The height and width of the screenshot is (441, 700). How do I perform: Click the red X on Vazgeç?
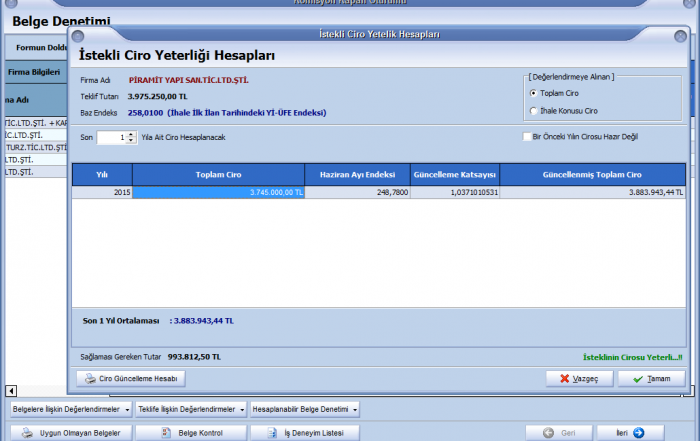tap(565, 379)
